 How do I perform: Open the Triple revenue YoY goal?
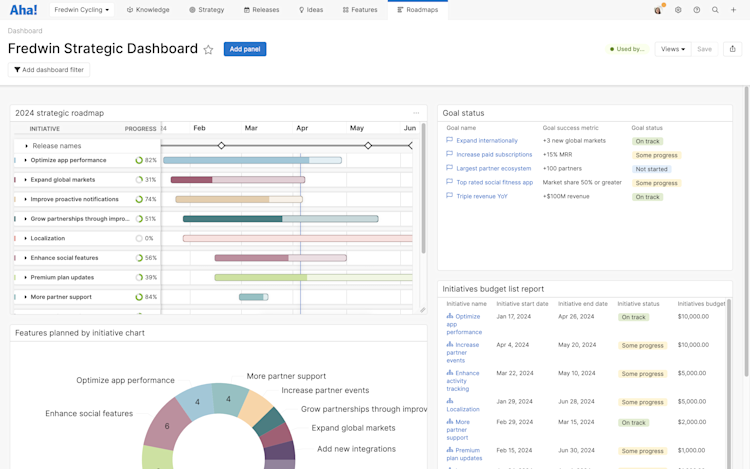482,196
